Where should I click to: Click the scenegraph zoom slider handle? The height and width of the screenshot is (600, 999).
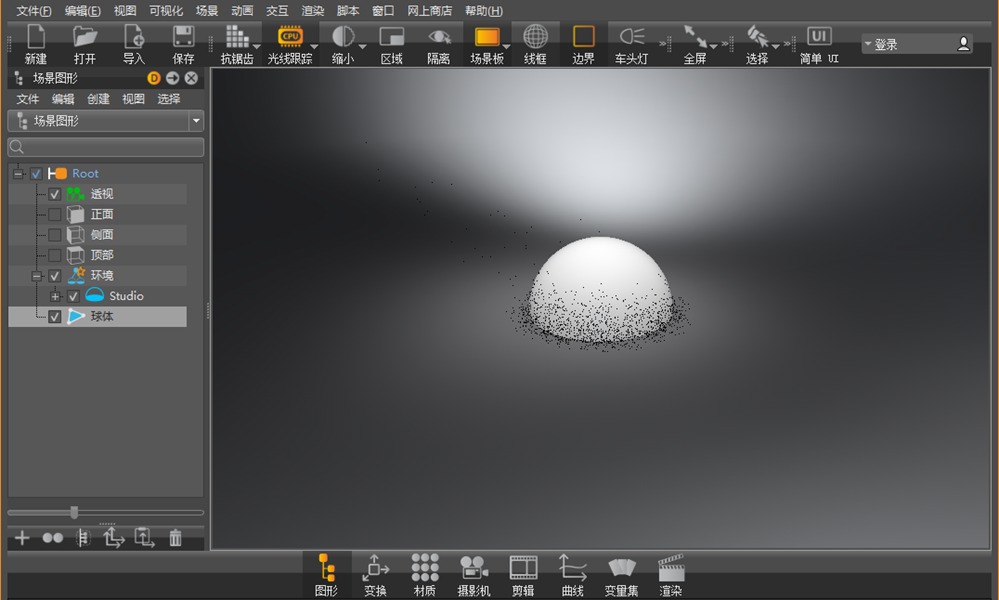tap(74, 512)
